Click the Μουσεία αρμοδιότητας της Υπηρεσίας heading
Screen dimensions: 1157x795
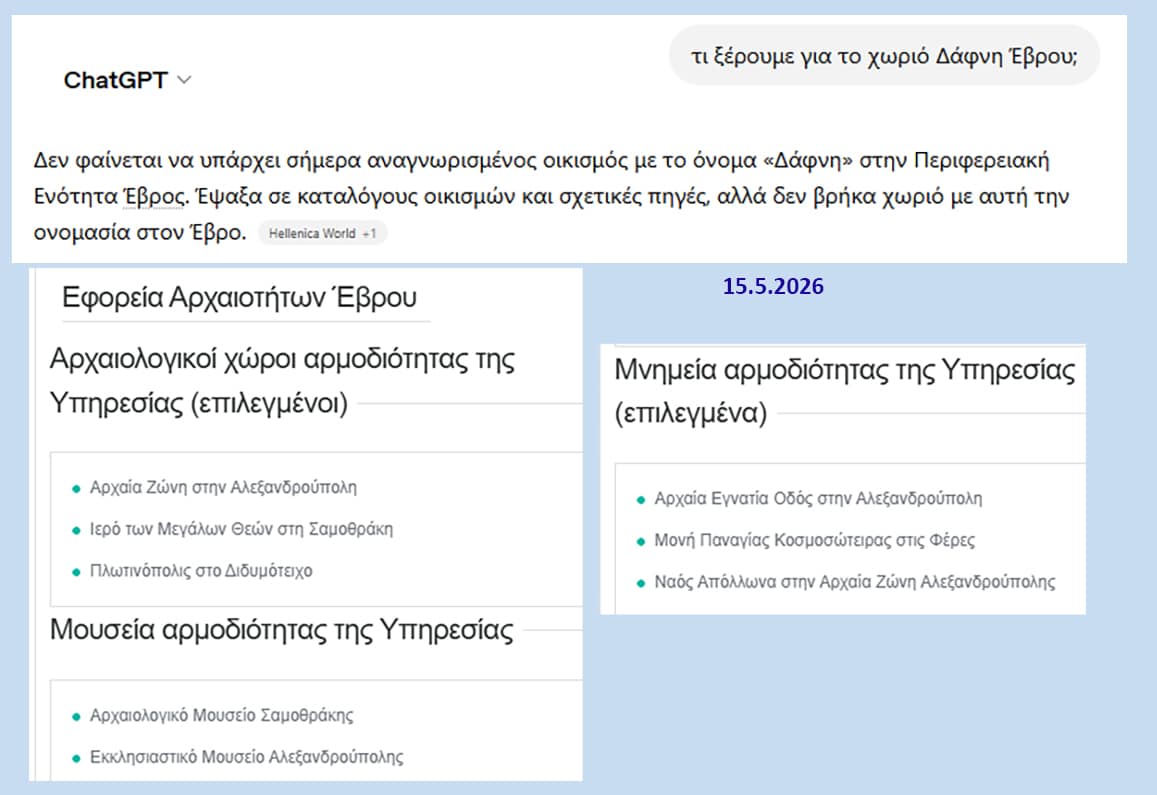click(x=281, y=630)
